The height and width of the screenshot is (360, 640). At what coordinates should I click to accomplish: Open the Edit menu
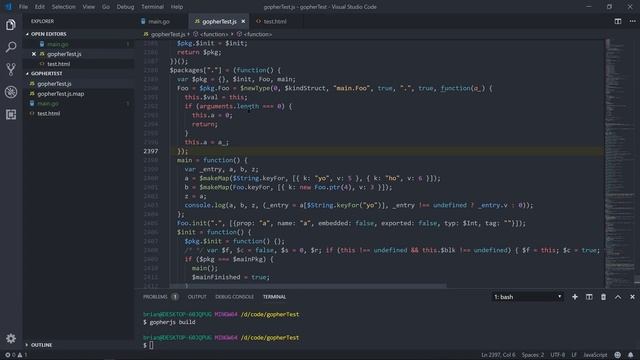[40, 7]
